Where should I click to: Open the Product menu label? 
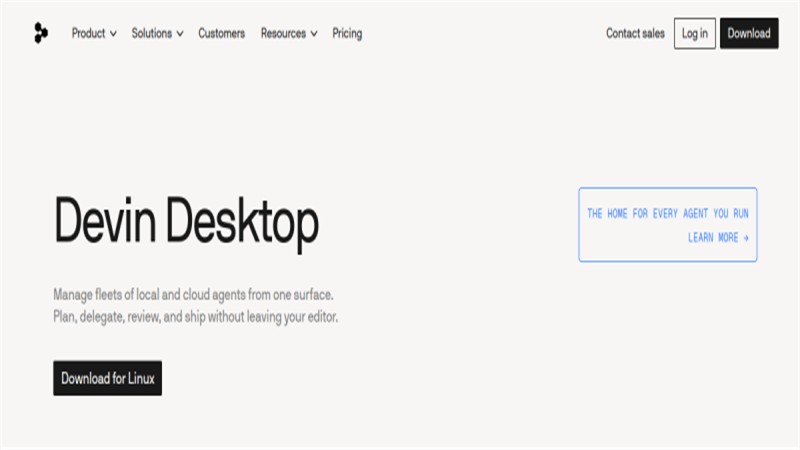coord(88,33)
